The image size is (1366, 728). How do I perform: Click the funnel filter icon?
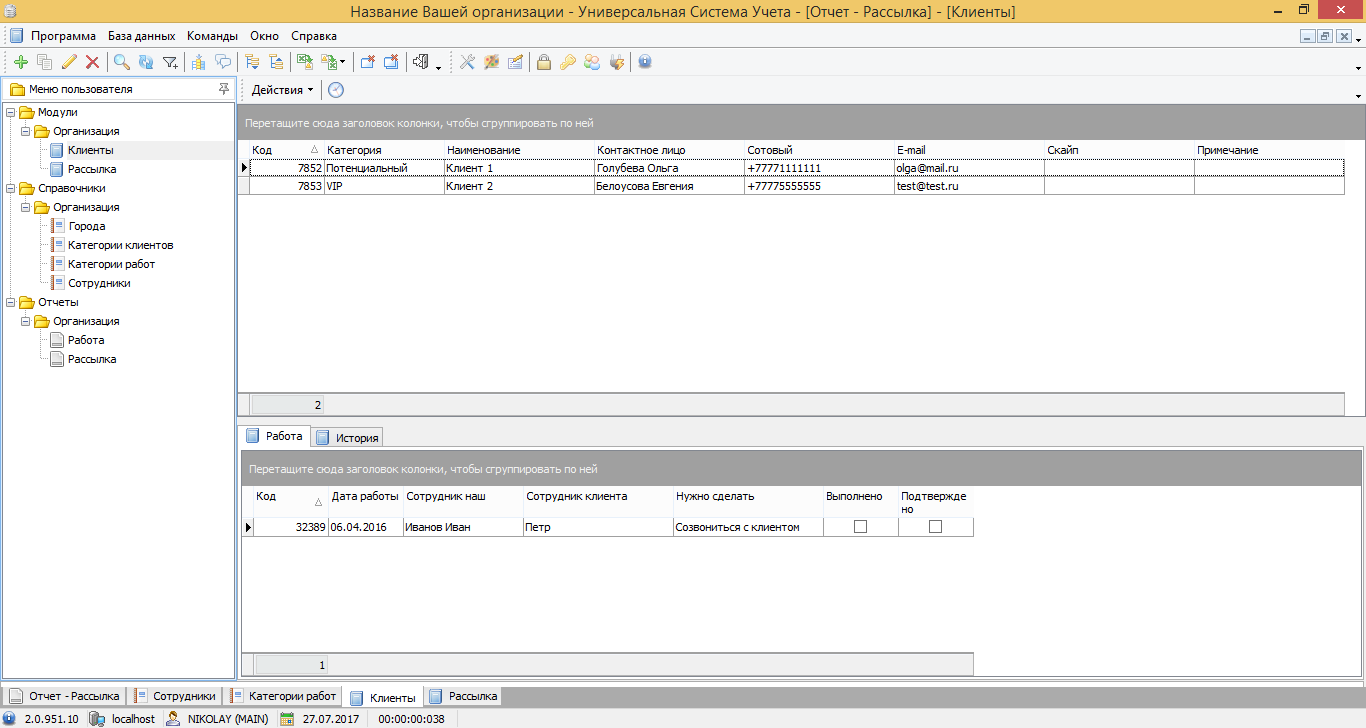(x=171, y=62)
